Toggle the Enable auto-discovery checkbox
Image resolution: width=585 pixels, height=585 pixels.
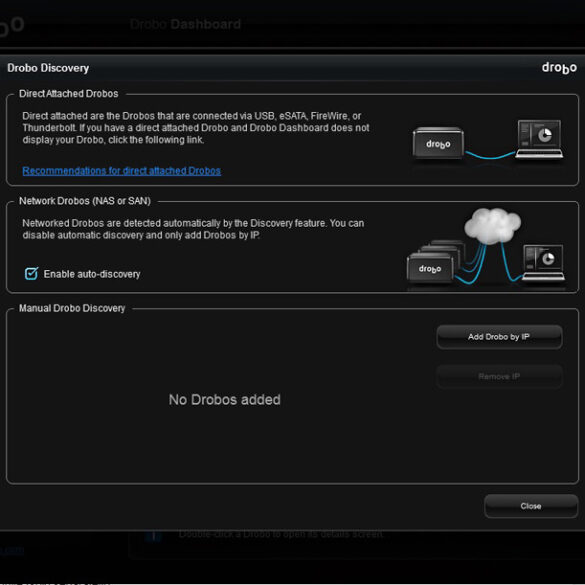point(31,273)
